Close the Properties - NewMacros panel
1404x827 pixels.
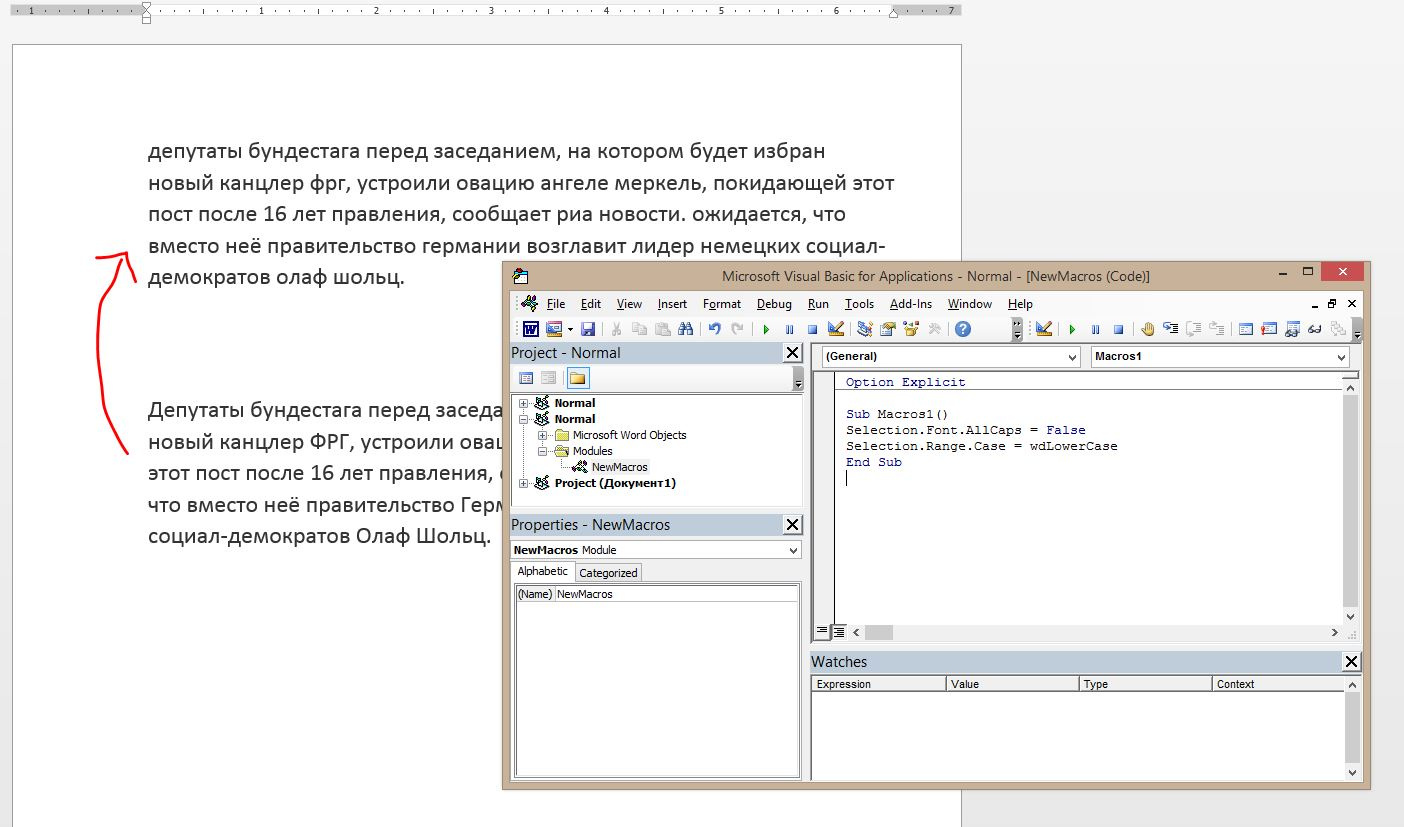pos(792,525)
